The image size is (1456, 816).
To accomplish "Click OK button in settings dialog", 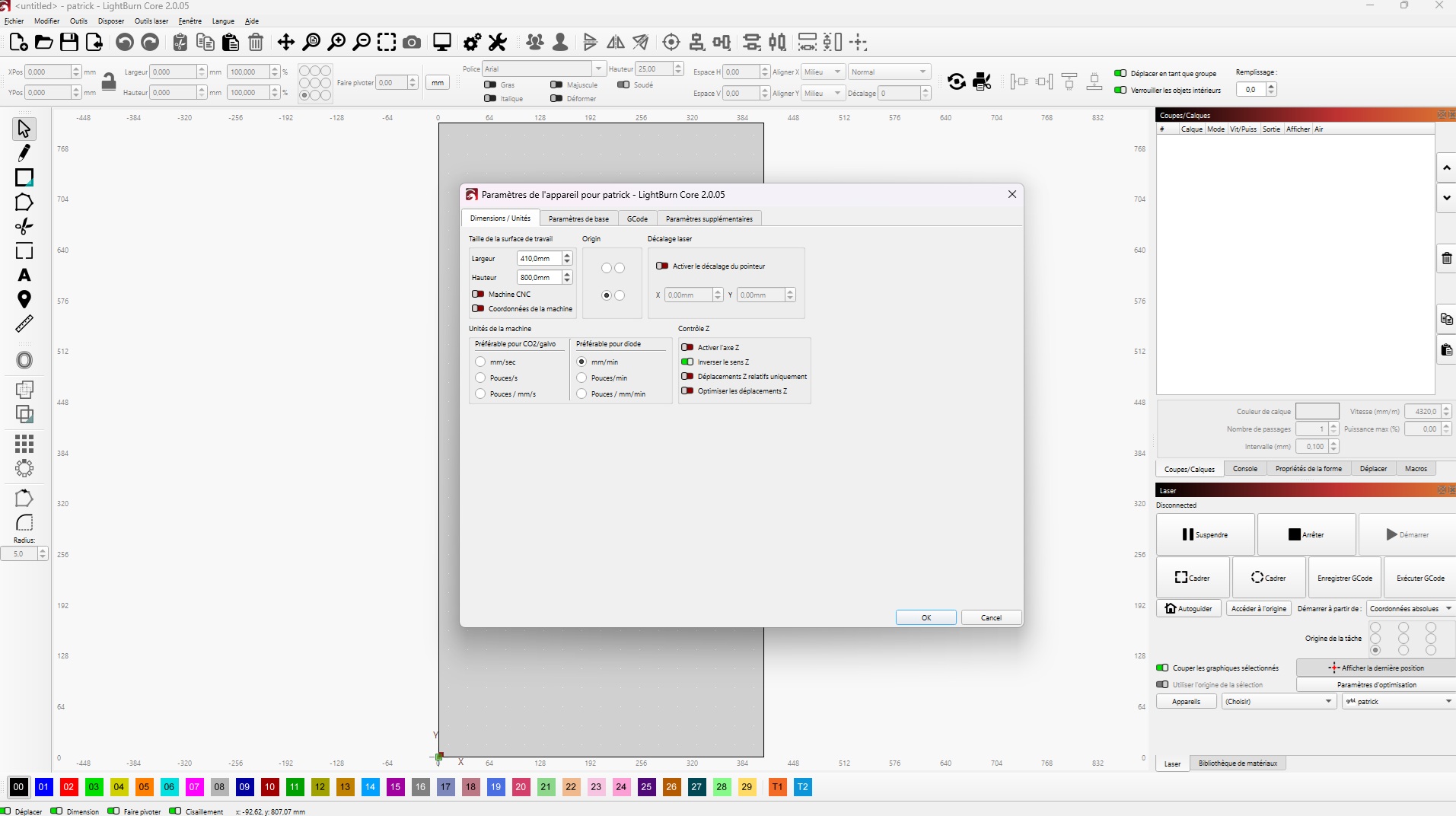I will click(926, 617).
